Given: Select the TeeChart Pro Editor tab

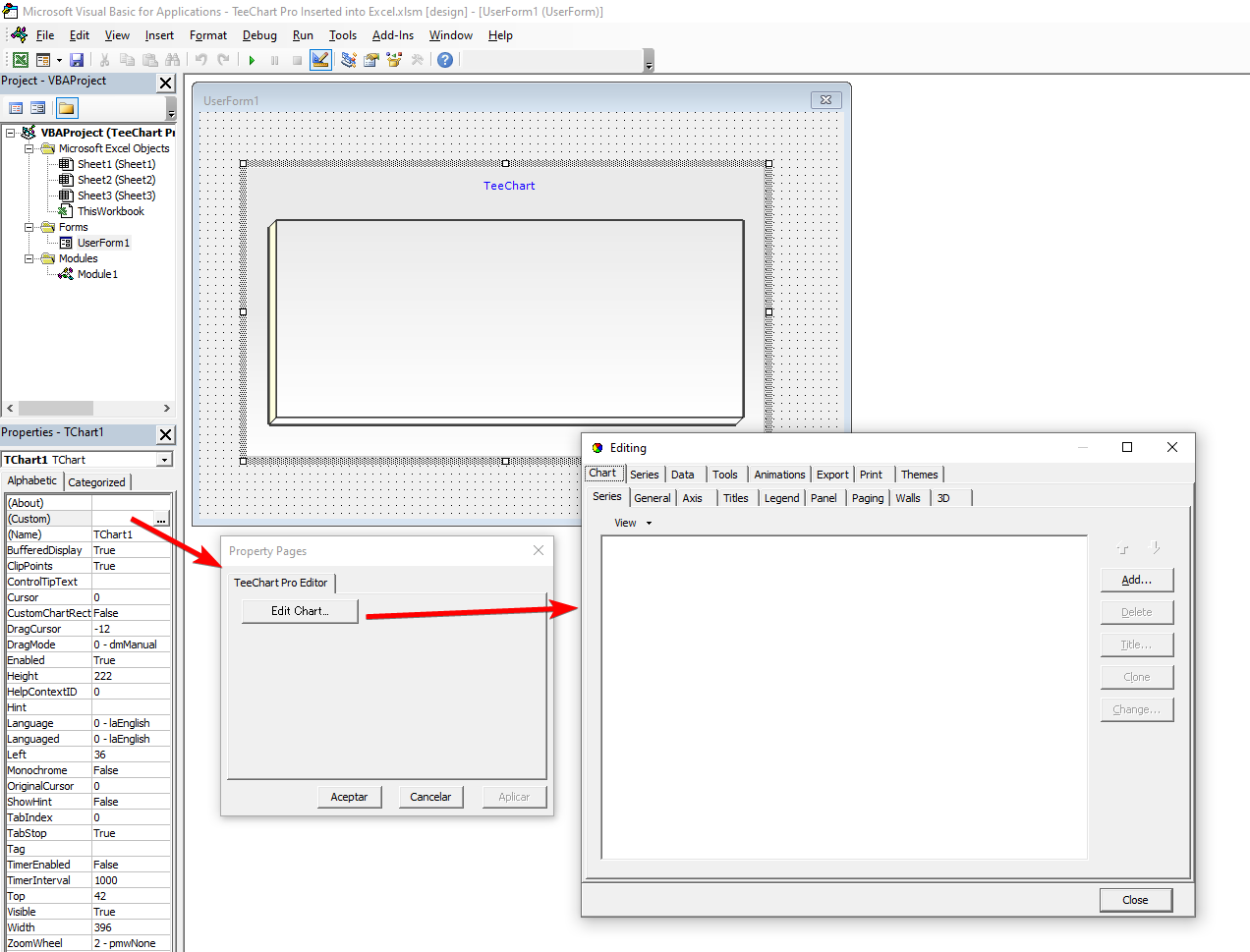Looking at the screenshot, I should [281, 583].
